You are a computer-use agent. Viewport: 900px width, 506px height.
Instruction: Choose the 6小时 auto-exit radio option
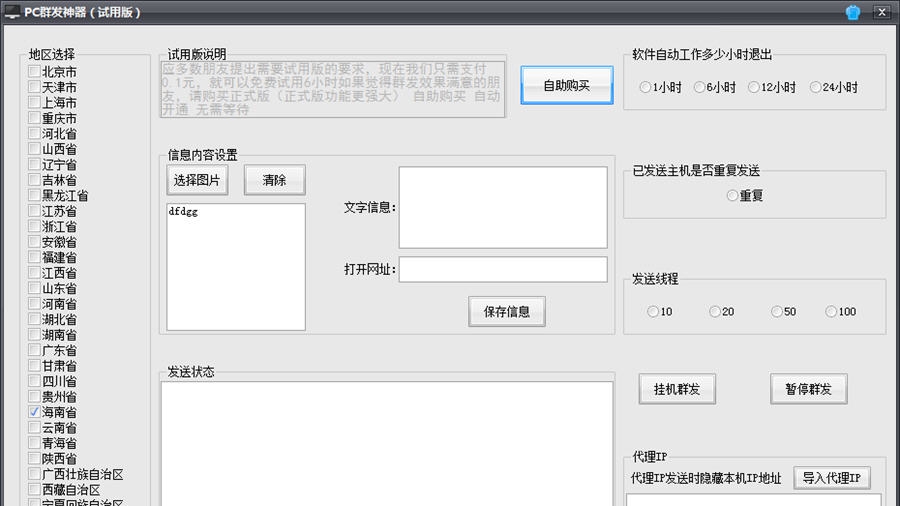pos(699,87)
